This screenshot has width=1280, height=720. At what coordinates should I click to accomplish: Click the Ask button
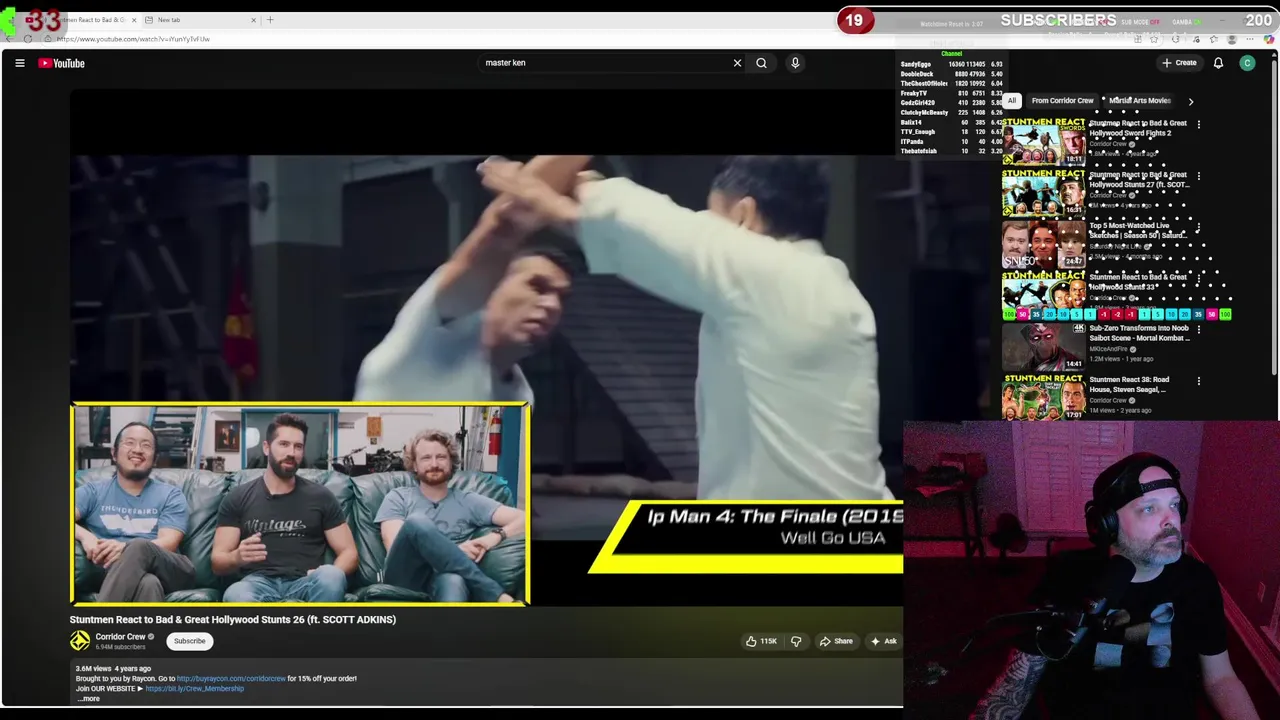[x=884, y=641]
